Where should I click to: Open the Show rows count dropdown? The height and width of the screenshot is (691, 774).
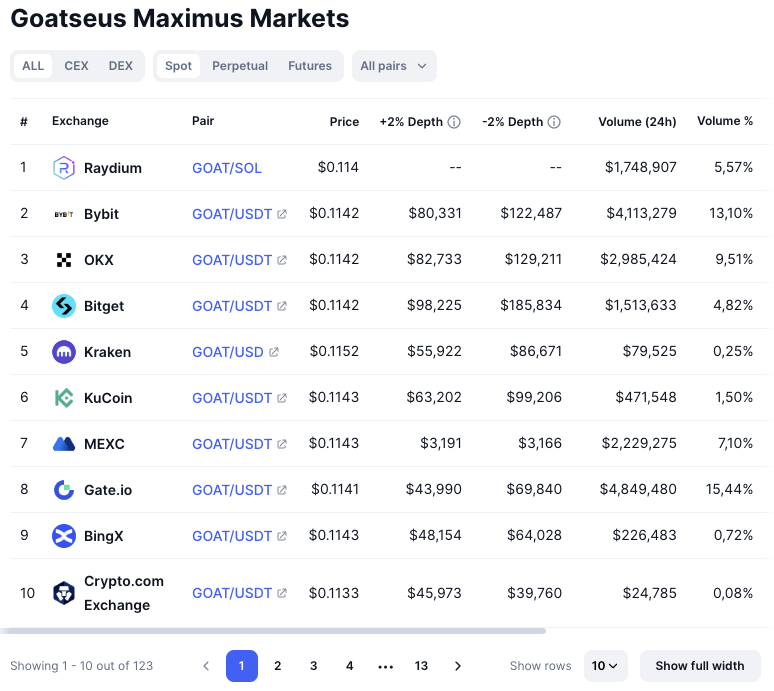click(604, 666)
